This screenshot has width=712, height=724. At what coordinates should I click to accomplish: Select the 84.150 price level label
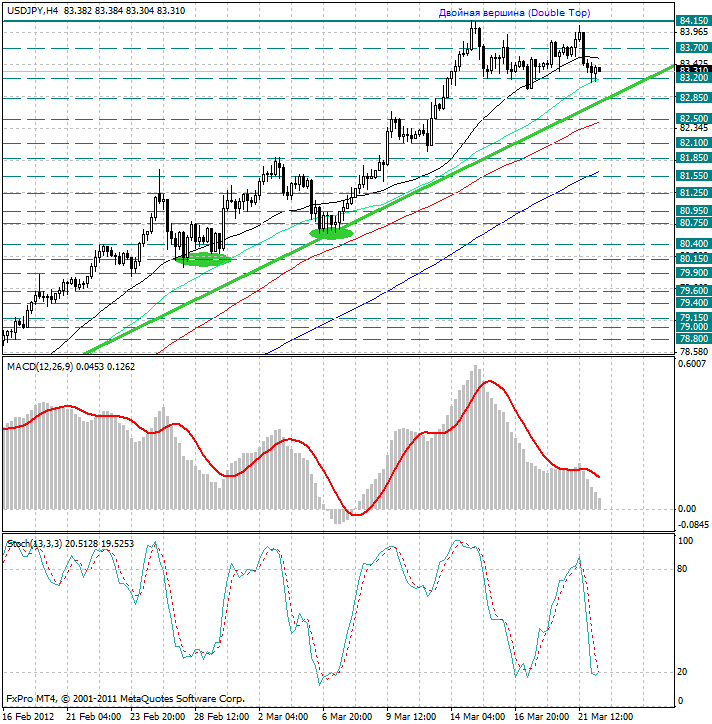point(694,21)
